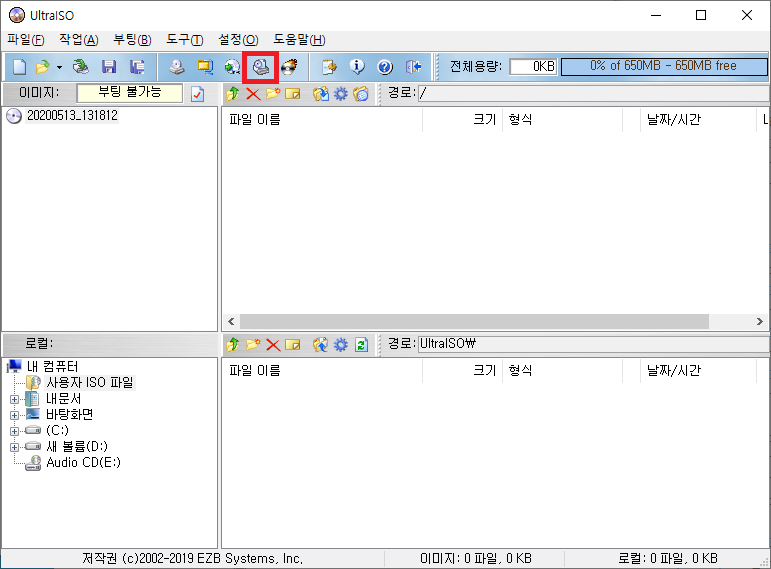Click the Extract icon in image toolbar
The width and height of the screenshot is (771, 569).
tap(321, 93)
